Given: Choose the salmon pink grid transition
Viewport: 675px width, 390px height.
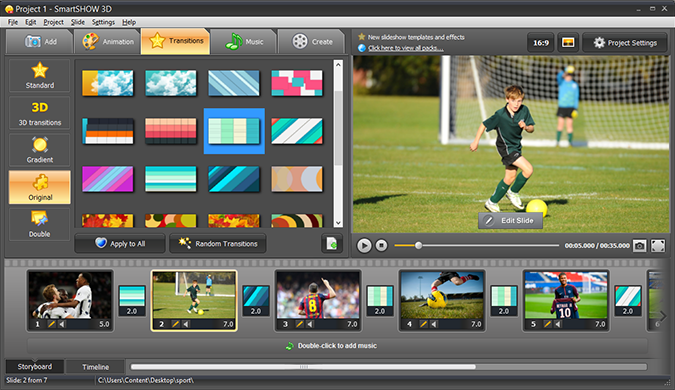Looking at the screenshot, I should (x=171, y=131).
